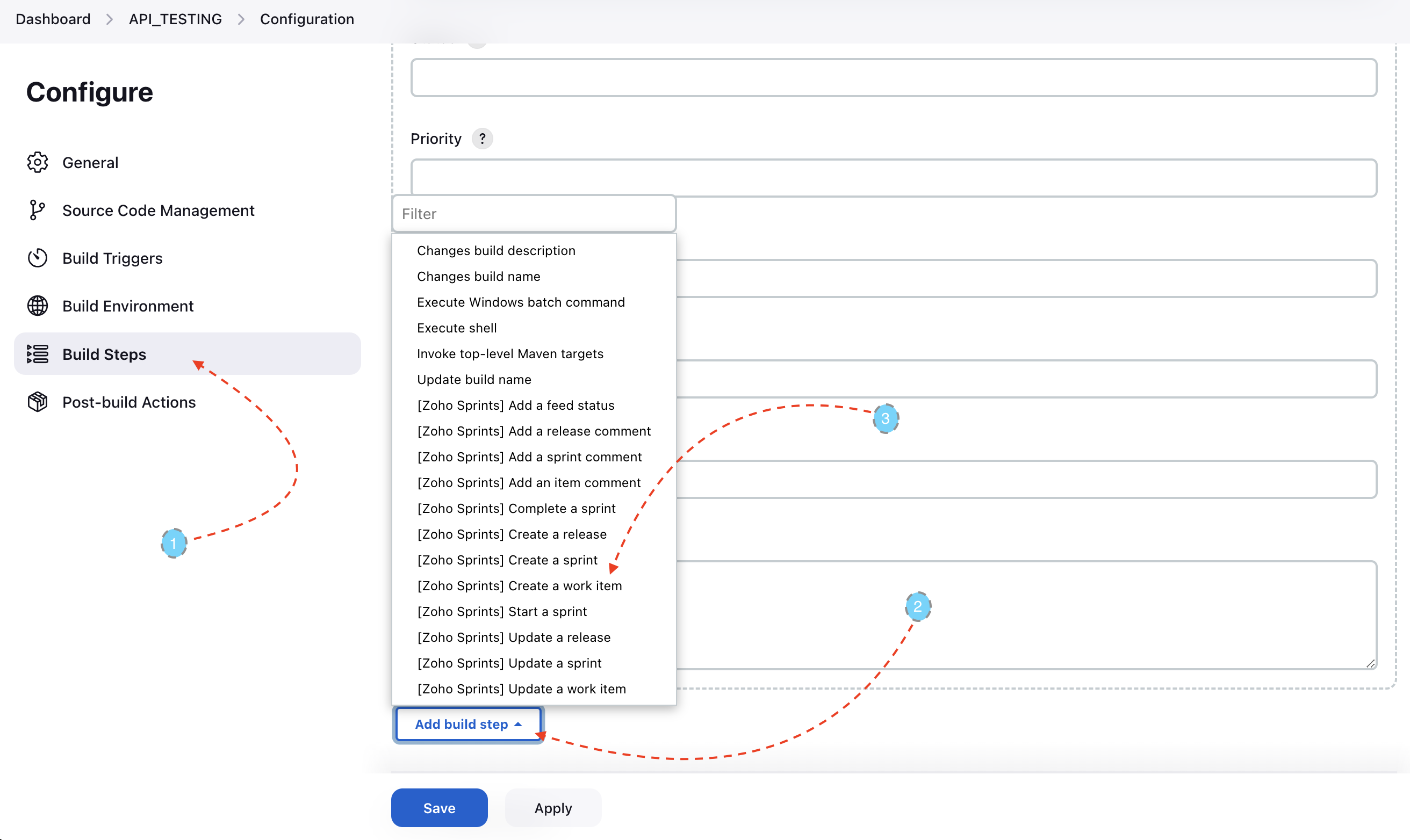
Task: Click the breadcrumb chevron after Dashboard
Action: point(110,19)
